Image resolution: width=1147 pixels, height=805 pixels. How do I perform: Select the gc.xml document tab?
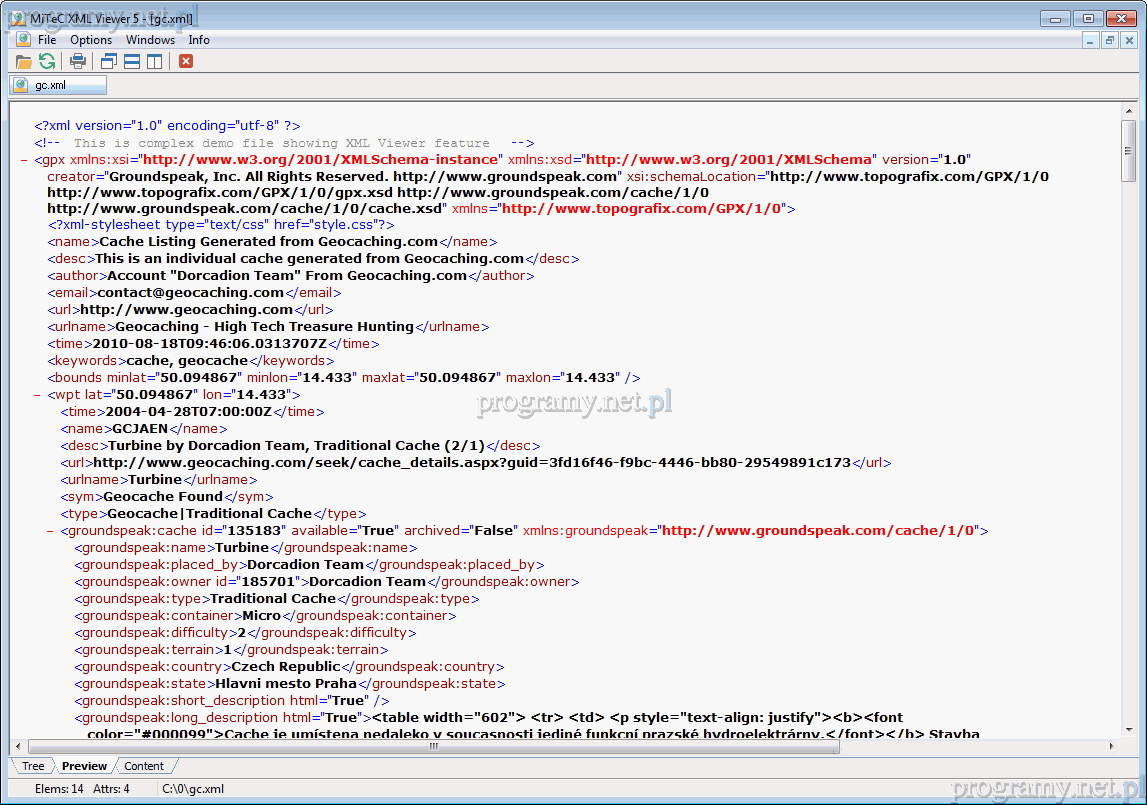pos(58,85)
